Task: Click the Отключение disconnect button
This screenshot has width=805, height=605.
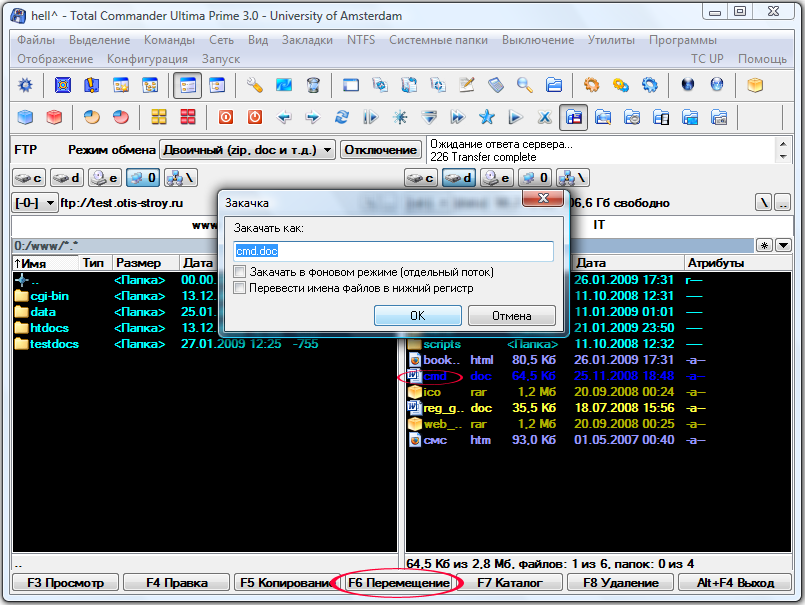Action: pos(380,150)
